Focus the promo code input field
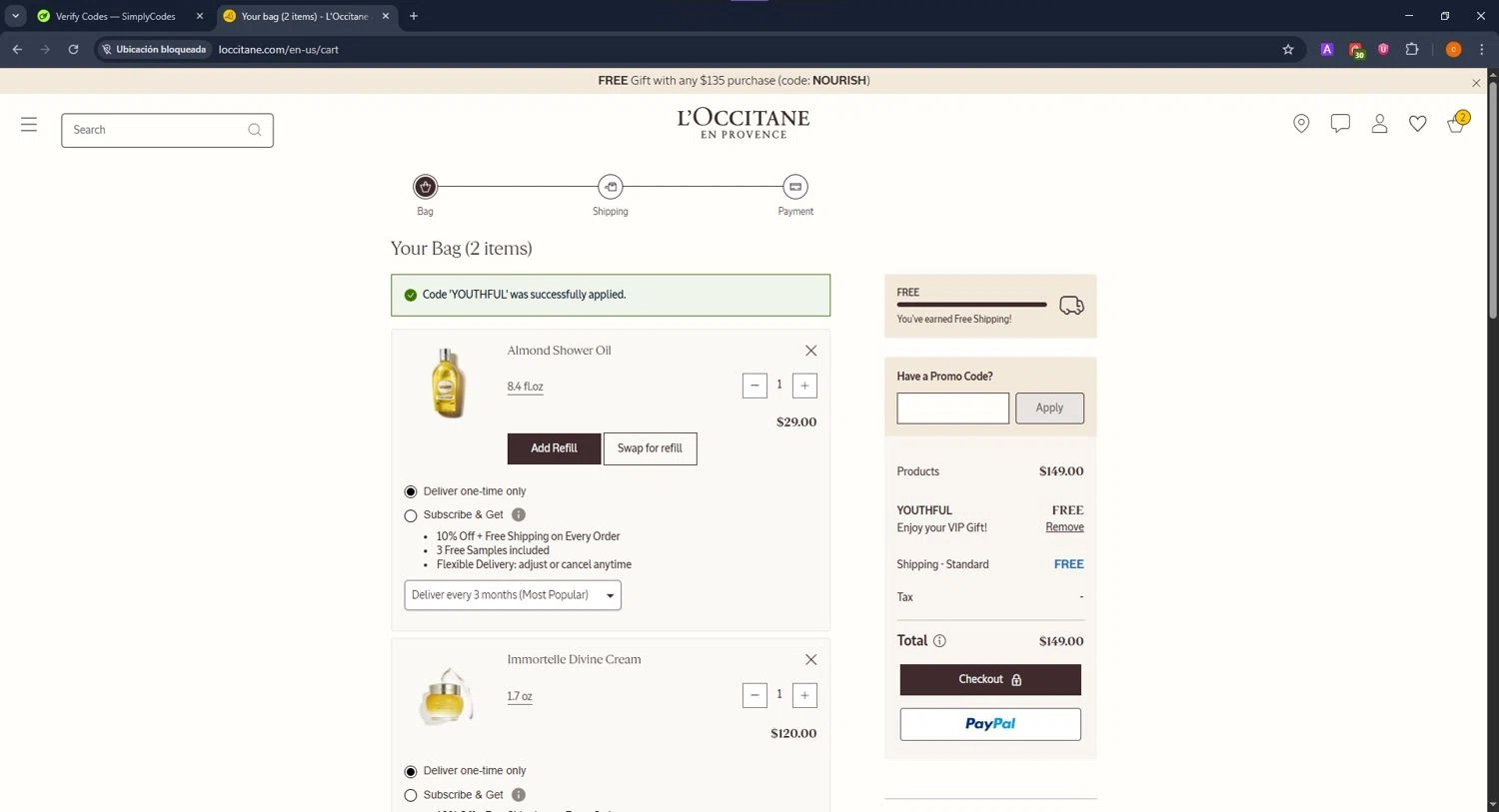 pos(952,407)
